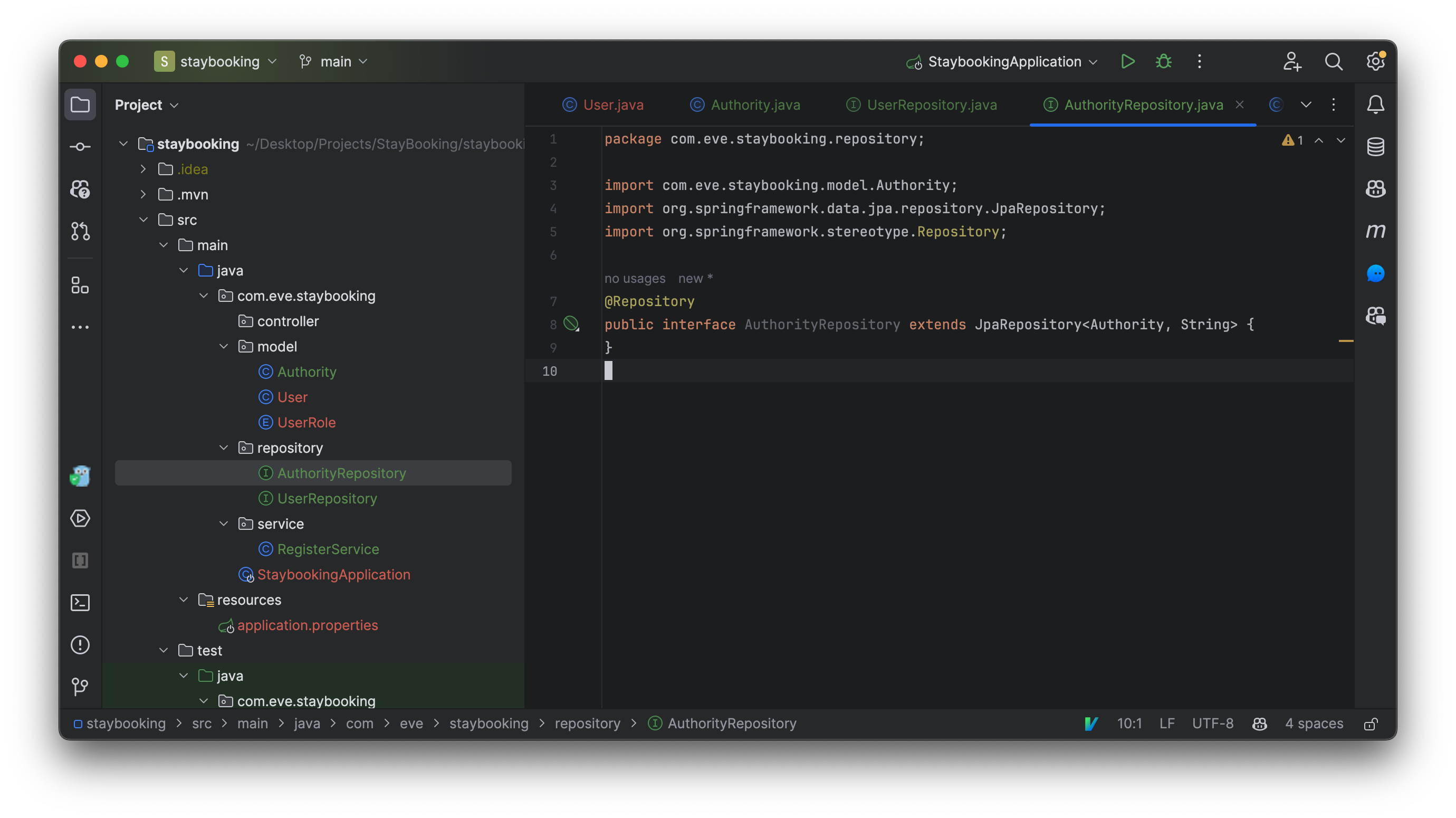Expand the .idea folder

tap(142, 169)
